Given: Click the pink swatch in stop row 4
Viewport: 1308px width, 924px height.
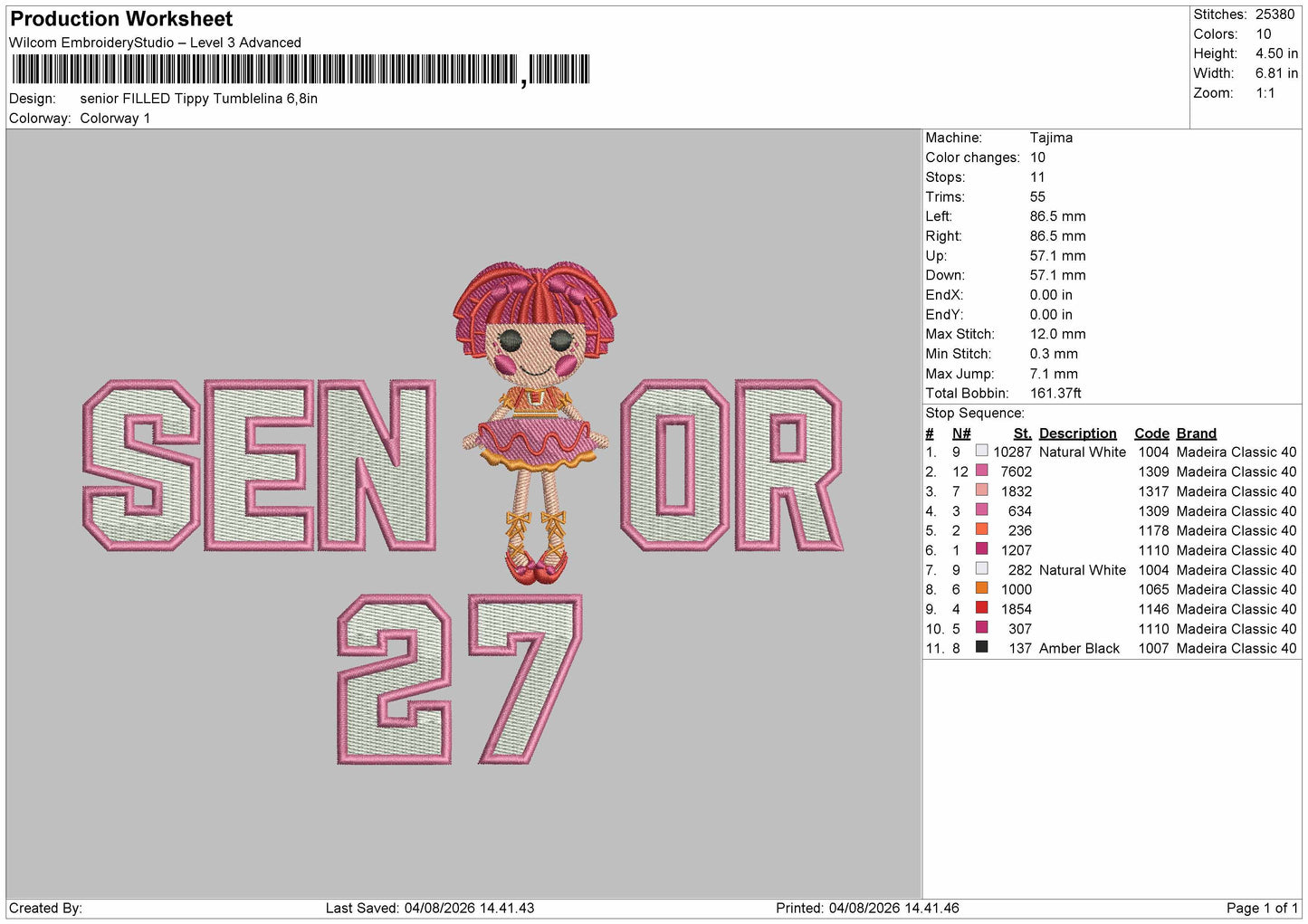Looking at the screenshot, I should (981, 510).
